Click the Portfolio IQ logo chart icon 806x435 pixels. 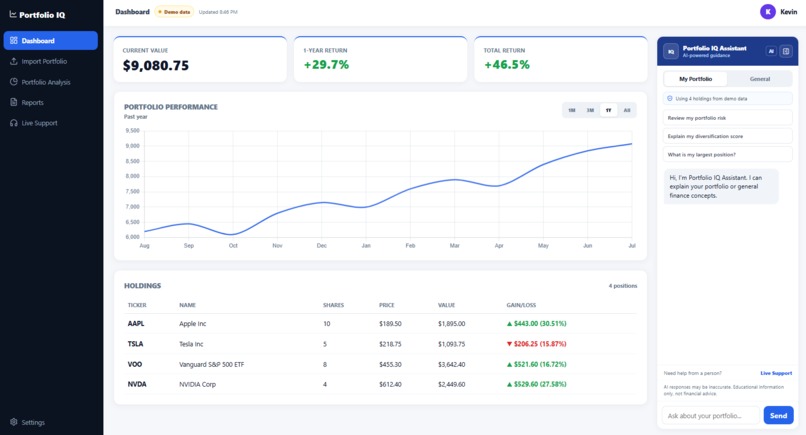click(13, 14)
